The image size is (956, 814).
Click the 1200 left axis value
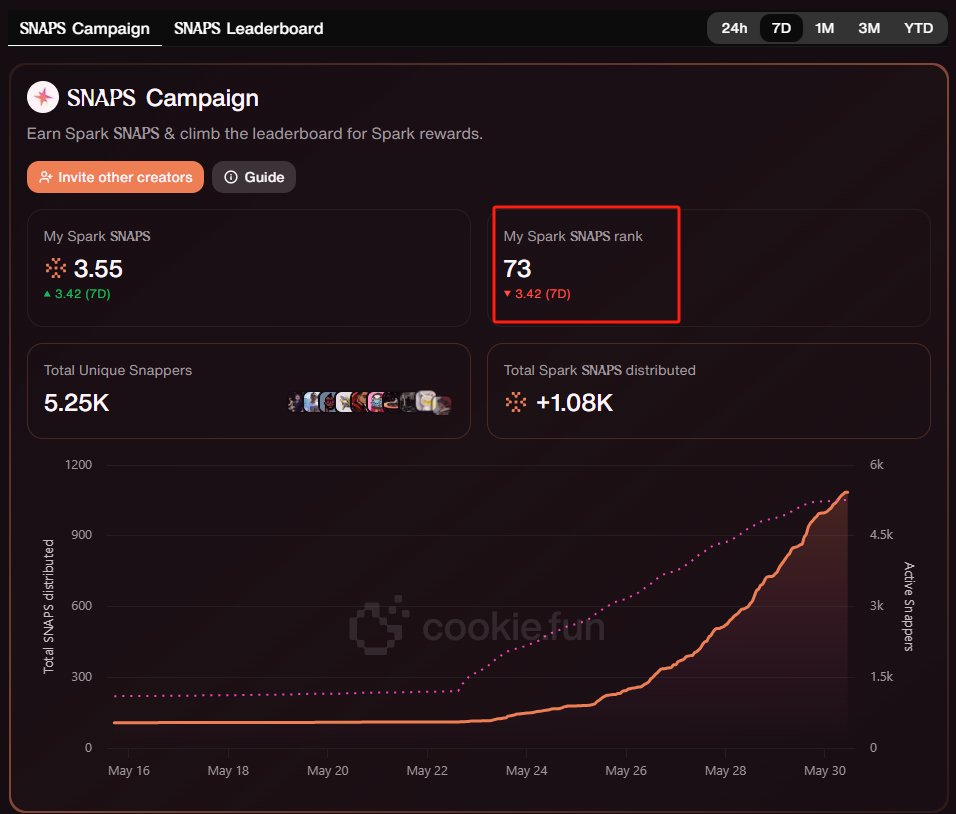[x=78, y=465]
